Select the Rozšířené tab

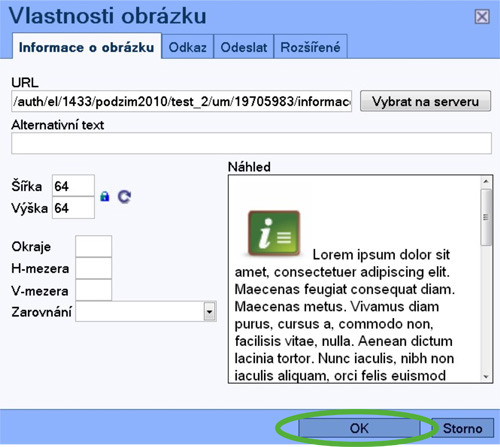coord(310,47)
